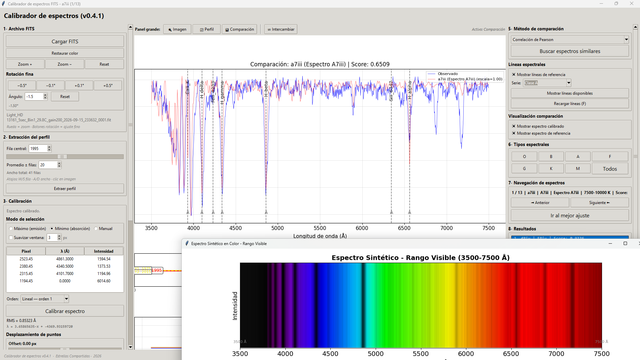
Task: Select table row with 4861.3000
Action: click(x=65, y=259)
